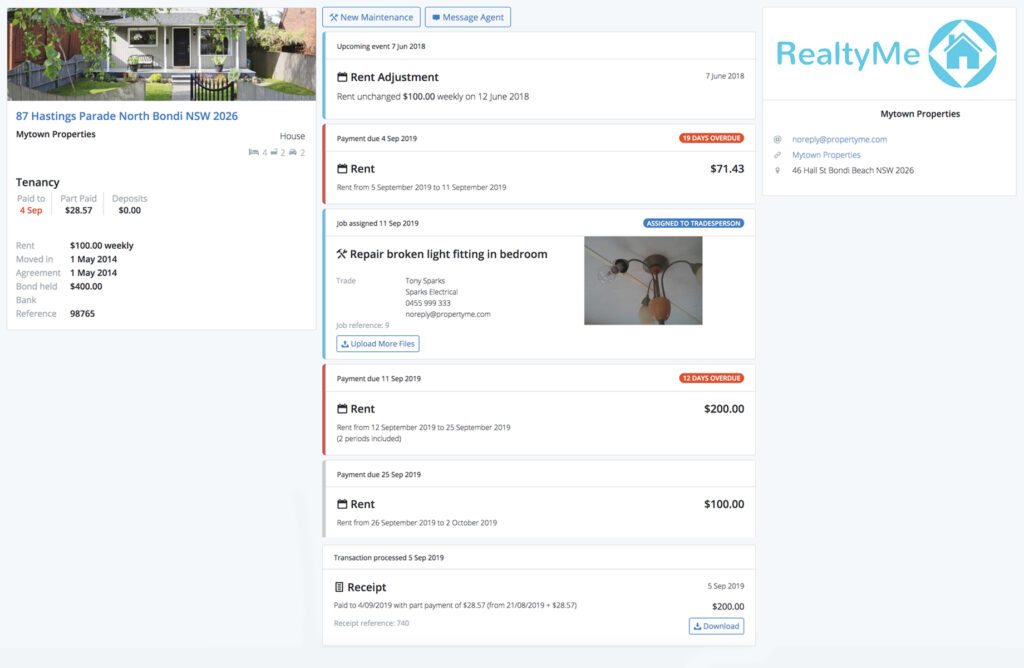Click the bed icon showing 4 bedrooms

point(254,152)
